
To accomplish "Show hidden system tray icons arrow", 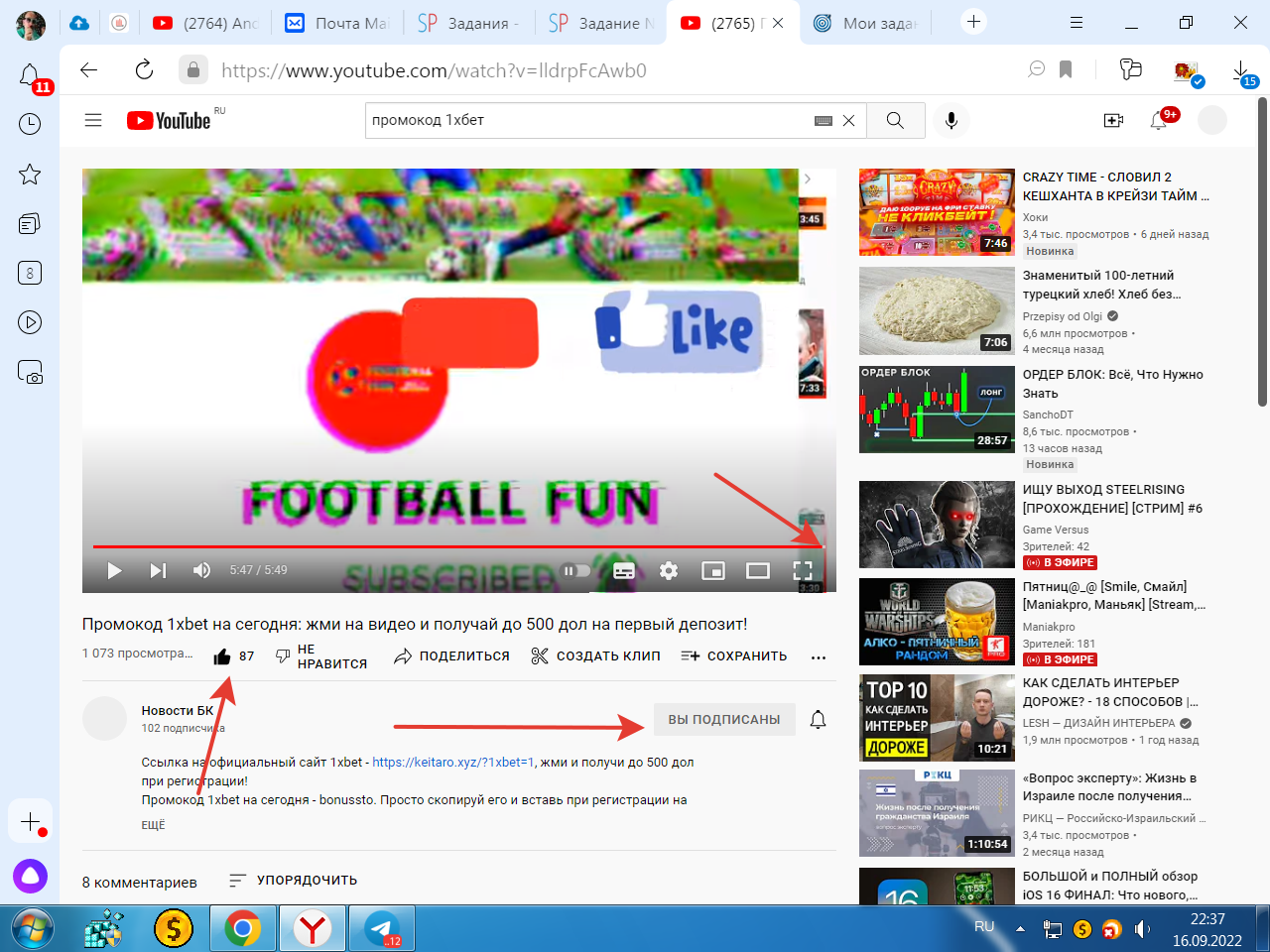I will [1020, 929].
